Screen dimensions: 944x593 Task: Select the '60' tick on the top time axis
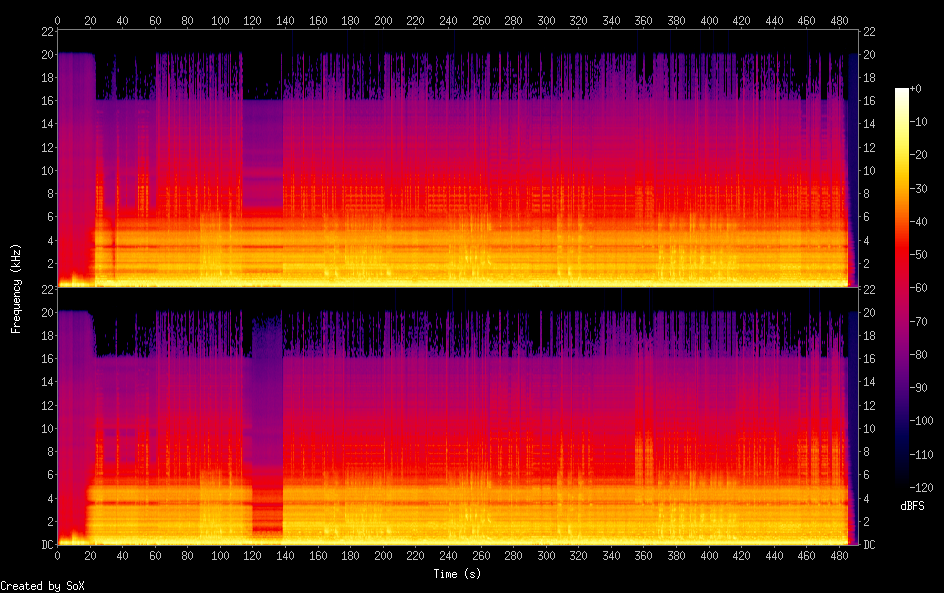click(155, 20)
